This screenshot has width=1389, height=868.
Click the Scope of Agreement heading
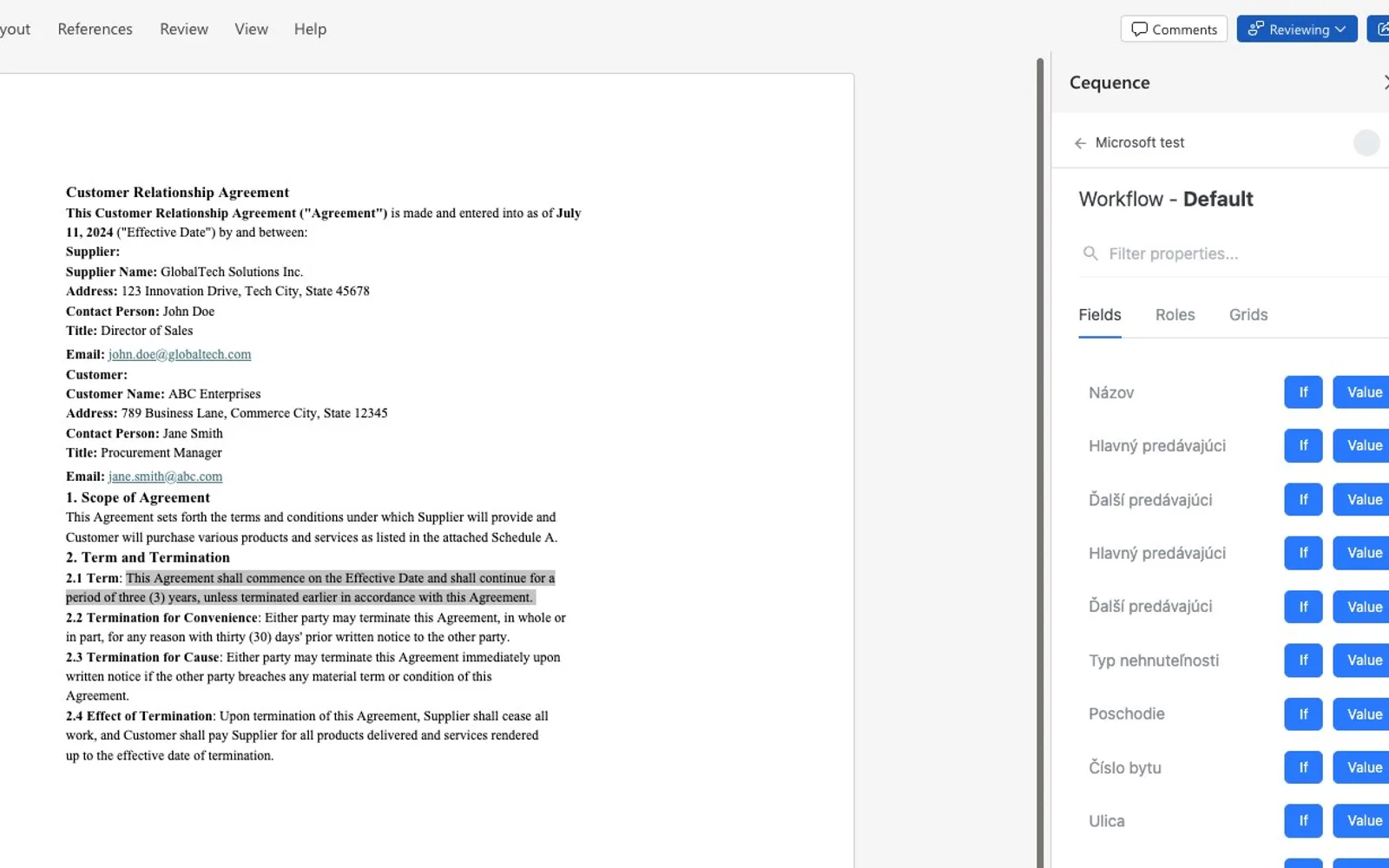[138, 497]
